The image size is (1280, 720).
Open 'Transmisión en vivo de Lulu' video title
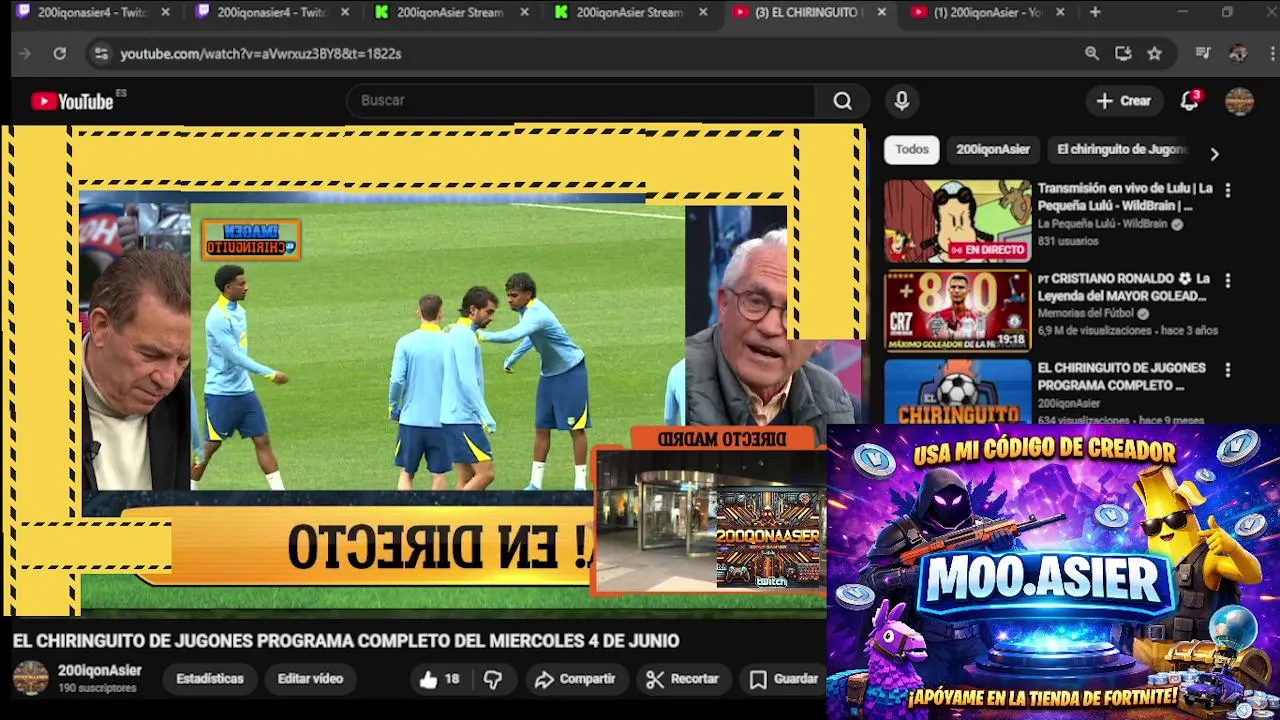coord(1125,197)
